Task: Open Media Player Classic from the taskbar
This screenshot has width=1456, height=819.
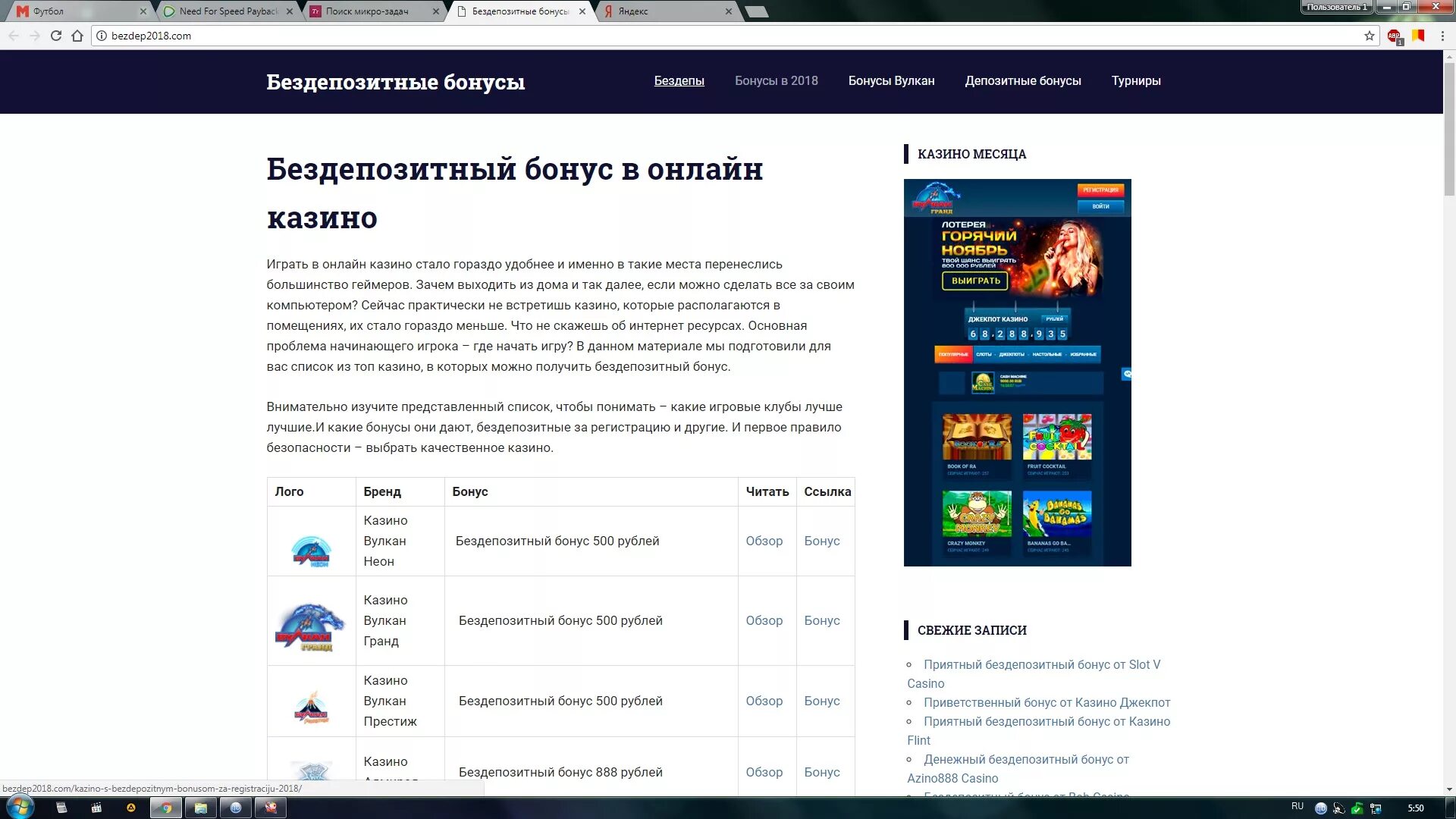Action: 96,808
